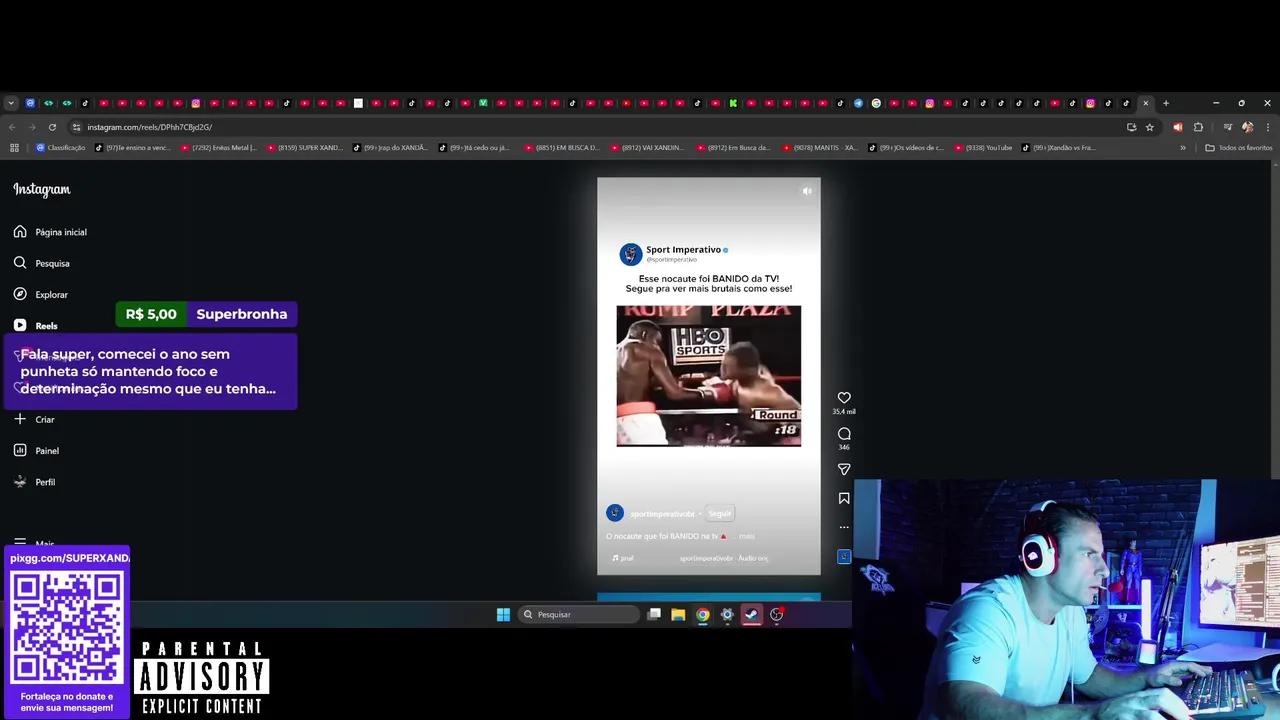Open Perfil in Instagram sidebar
The image size is (1280, 720).
tap(35, 482)
